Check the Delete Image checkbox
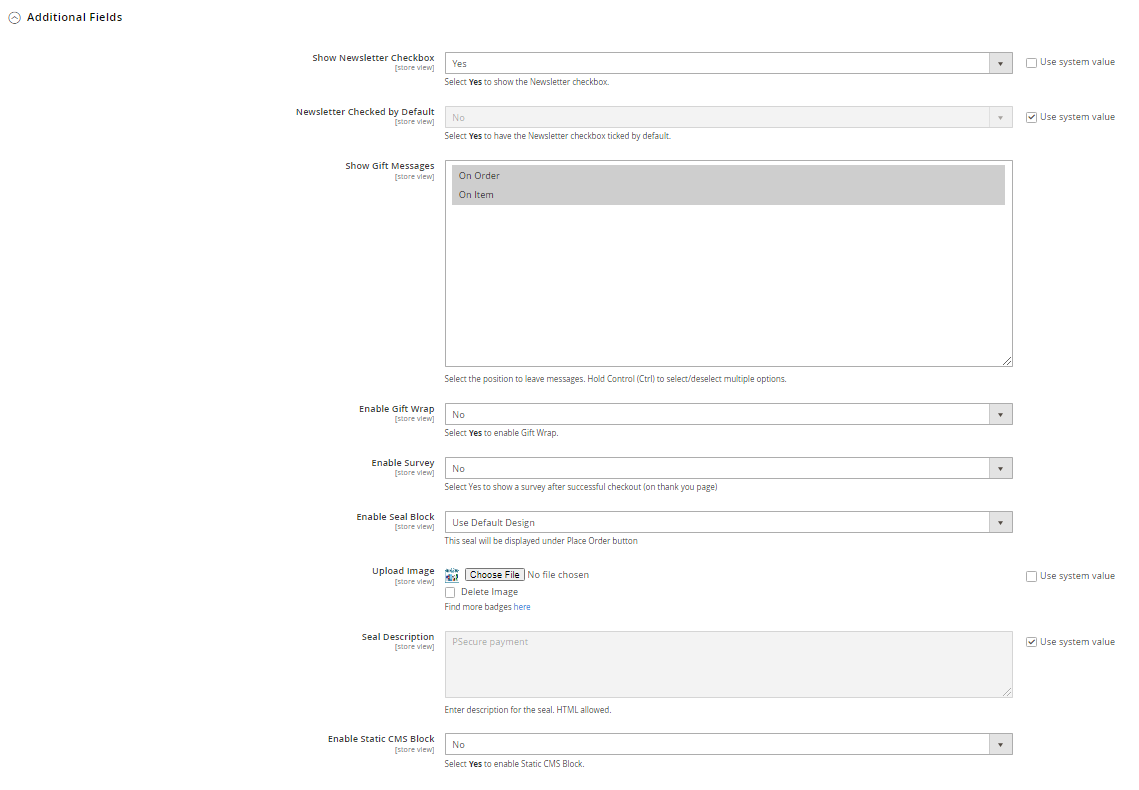The width and height of the screenshot is (1139, 790). click(x=451, y=592)
